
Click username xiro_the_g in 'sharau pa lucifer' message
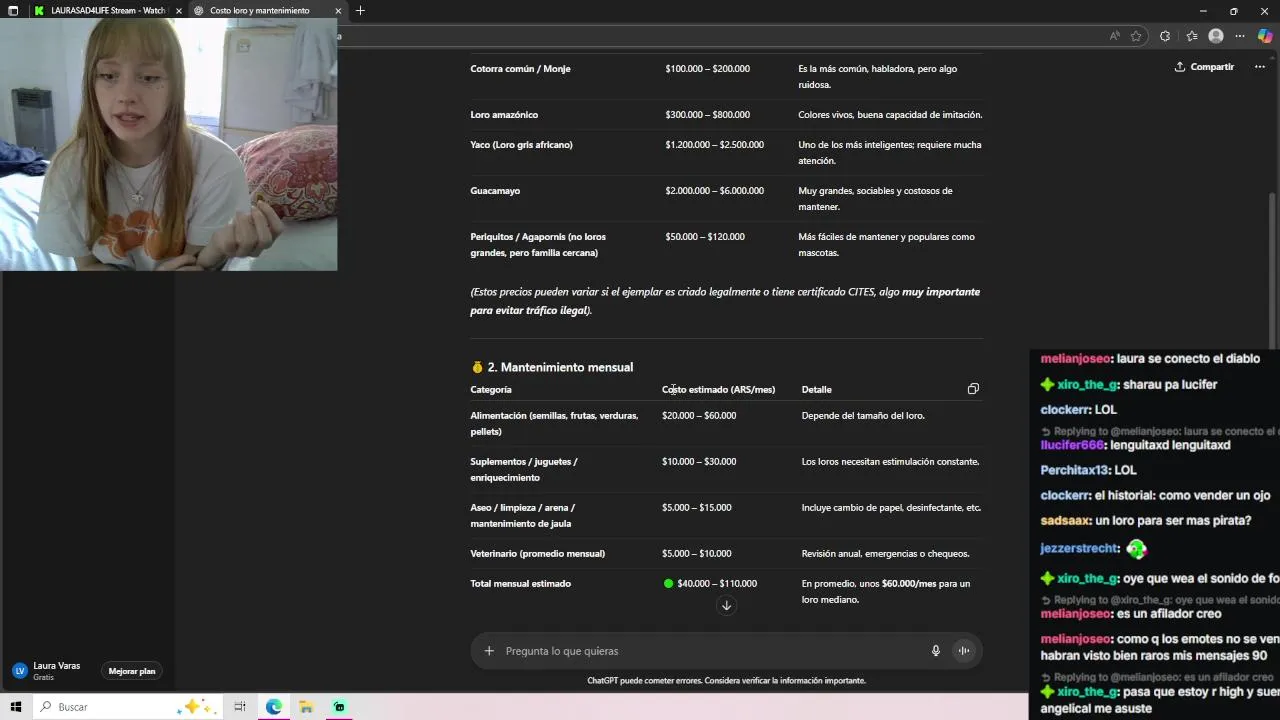coord(1087,385)
